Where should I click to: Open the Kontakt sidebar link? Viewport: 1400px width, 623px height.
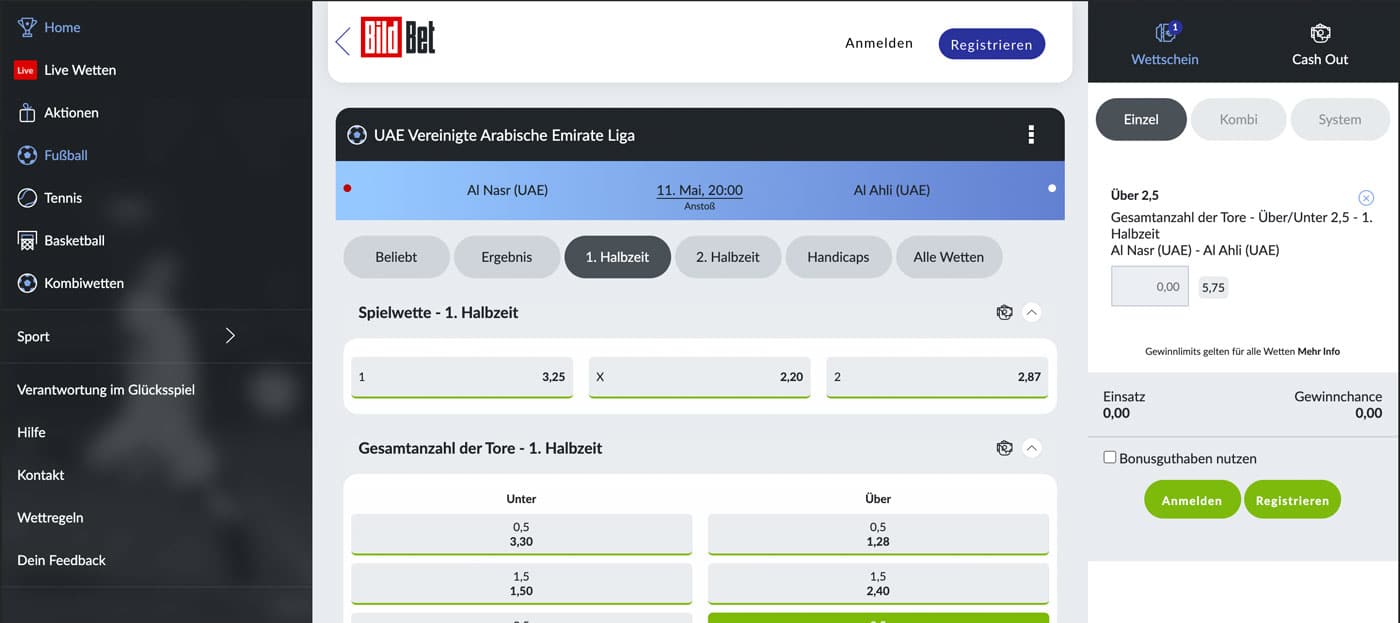tap(41, 475)
